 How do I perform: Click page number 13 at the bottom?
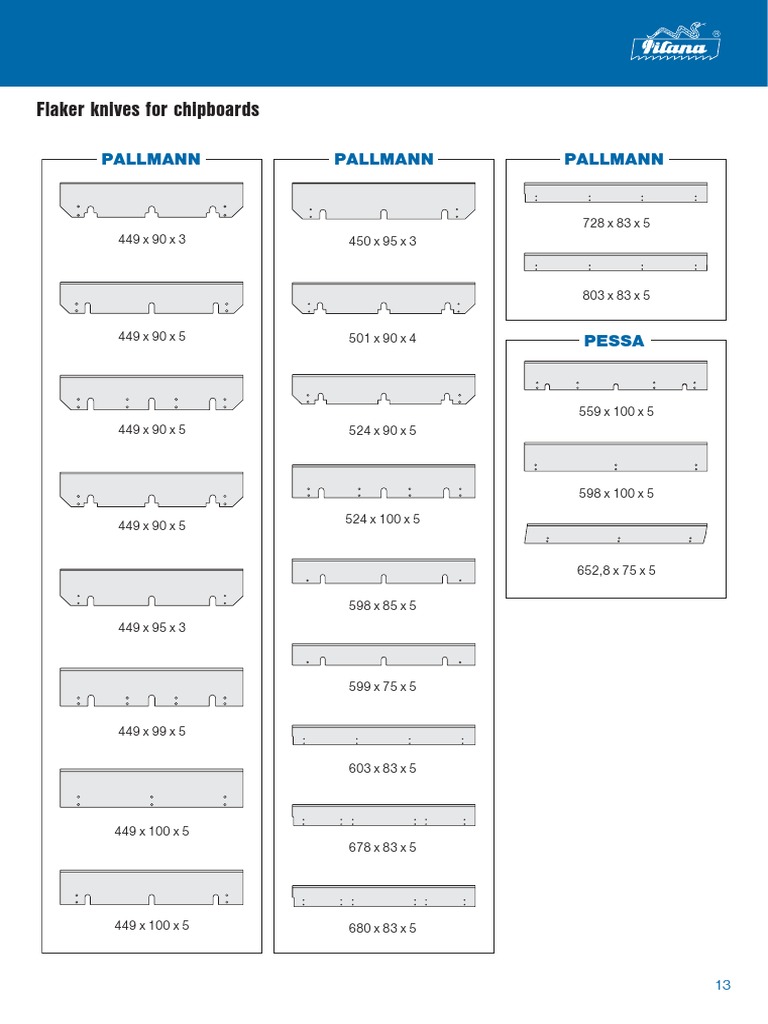[723, 985]
